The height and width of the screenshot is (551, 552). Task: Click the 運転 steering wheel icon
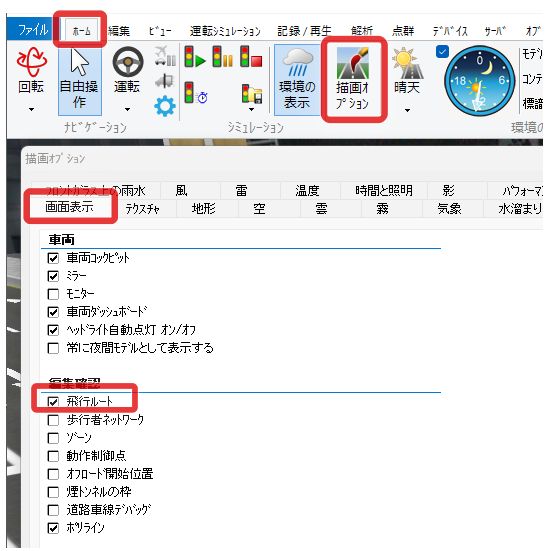coord(127,62)
